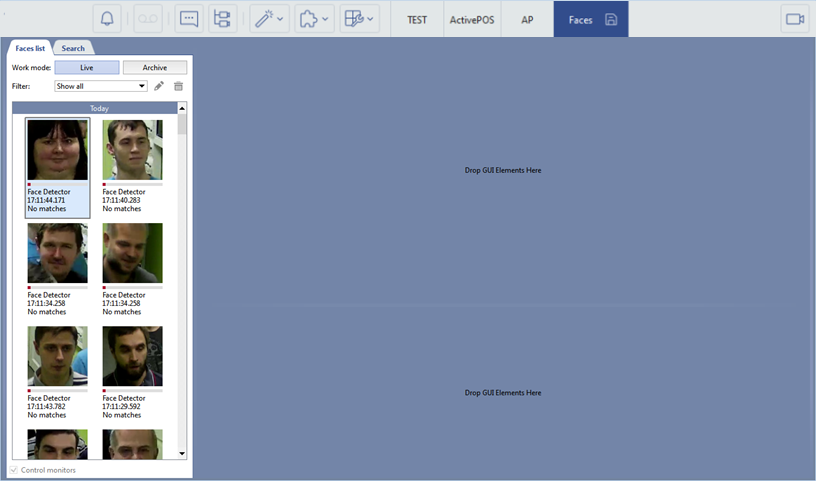This screenshot has height=481, width=816.
Task: Collapse the Today group header
Action: (x=99, y=108)
